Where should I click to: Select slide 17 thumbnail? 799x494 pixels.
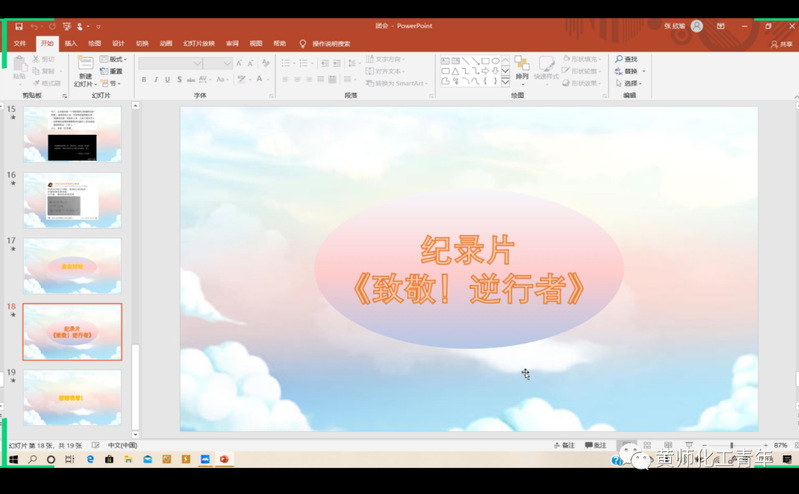72,266
